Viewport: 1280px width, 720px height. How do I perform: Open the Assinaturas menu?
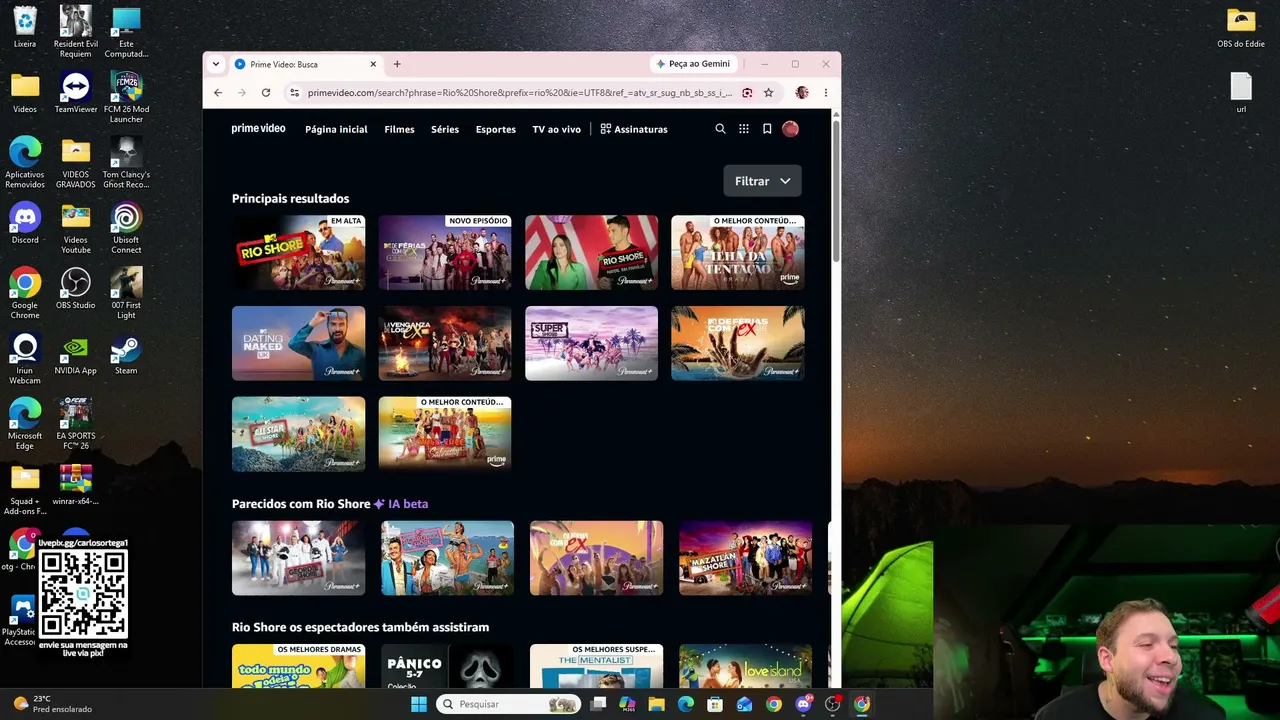[x=634, y=129]
